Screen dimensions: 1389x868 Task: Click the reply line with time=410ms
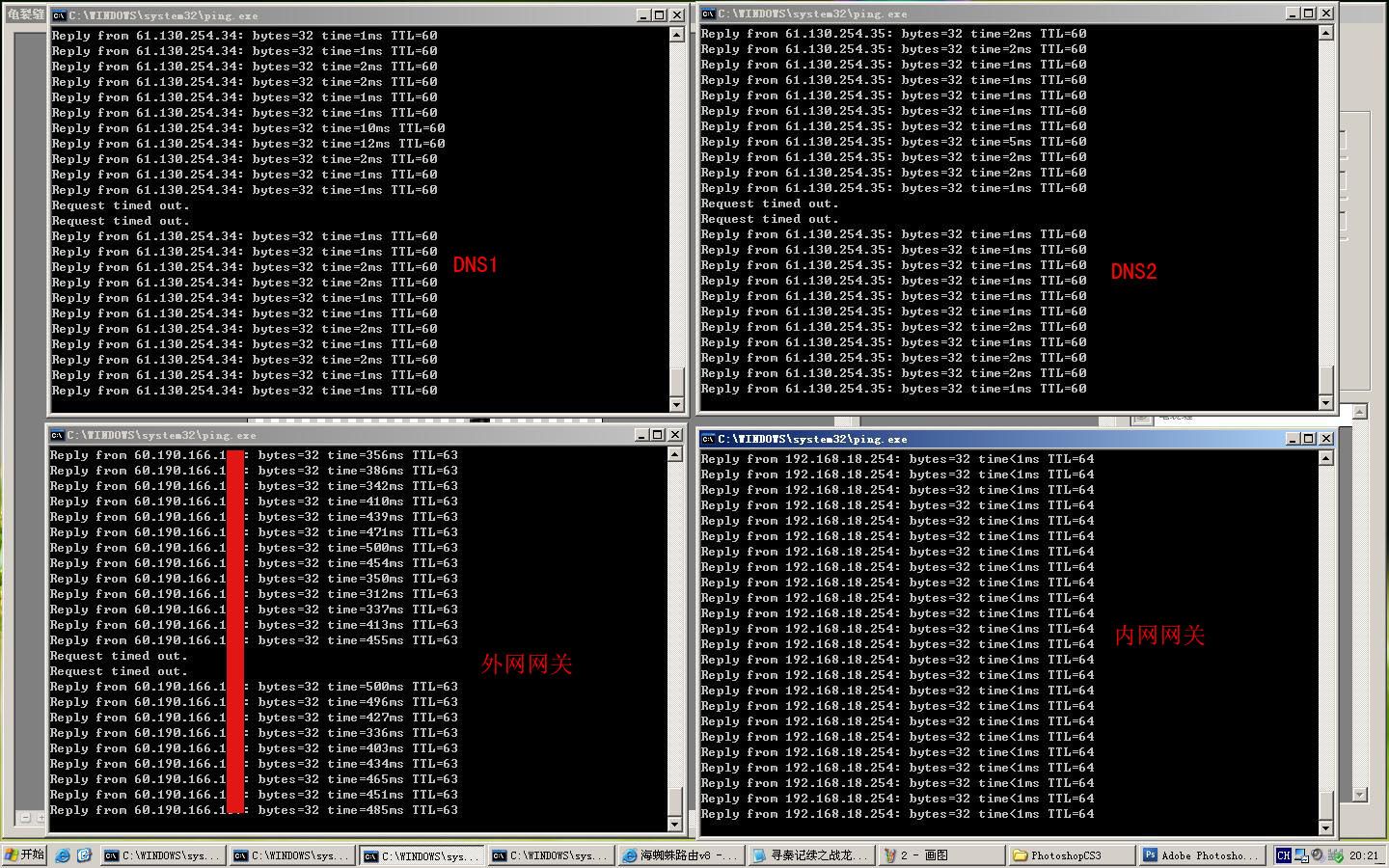click(x=254, y=502)
